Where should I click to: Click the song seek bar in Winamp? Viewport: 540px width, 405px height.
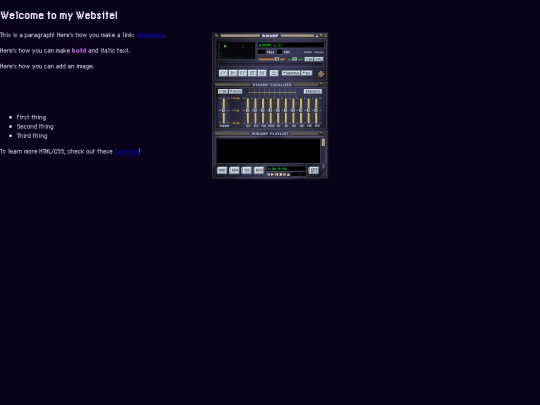(271, 65)
